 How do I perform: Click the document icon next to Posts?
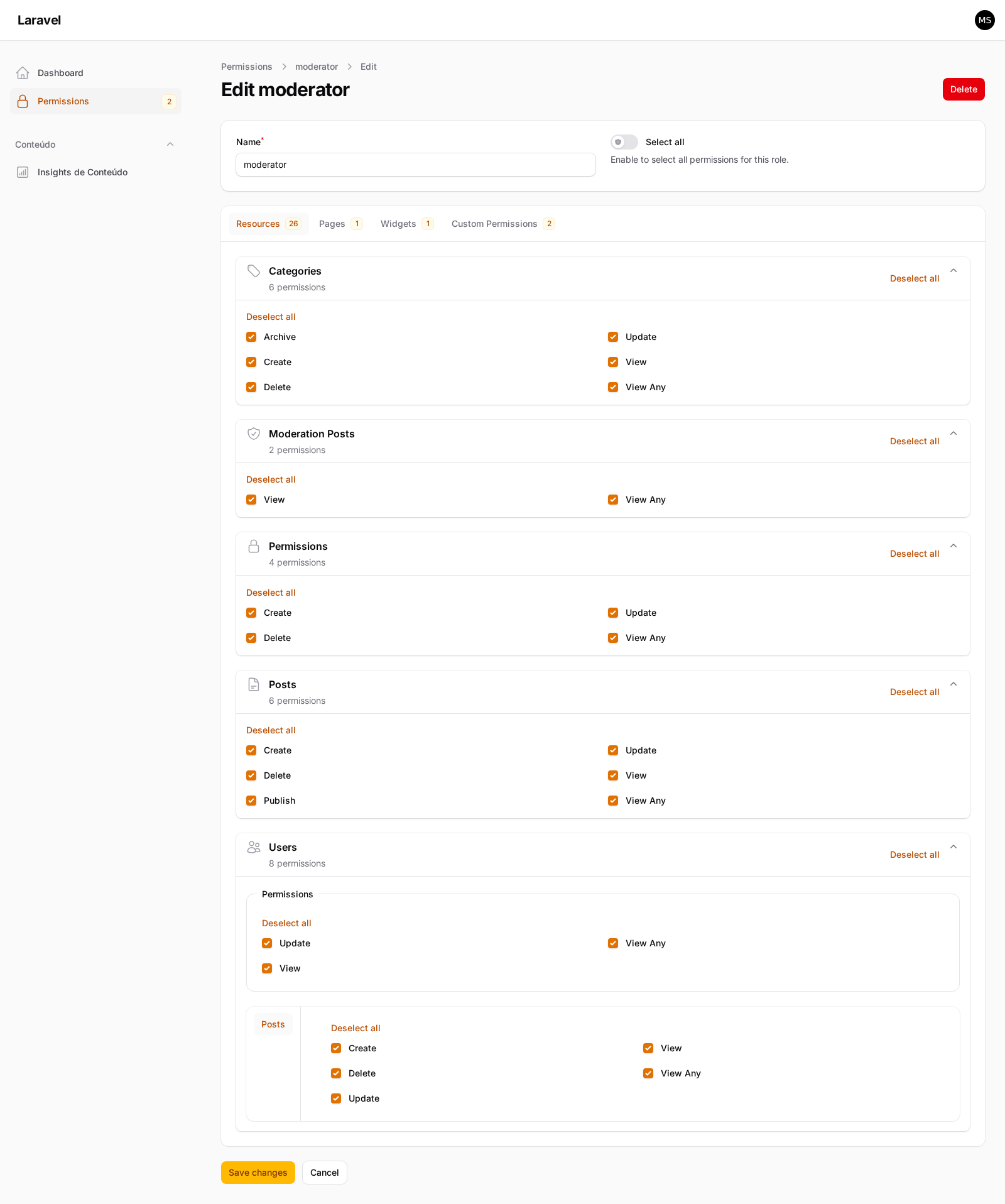[254, 684]
